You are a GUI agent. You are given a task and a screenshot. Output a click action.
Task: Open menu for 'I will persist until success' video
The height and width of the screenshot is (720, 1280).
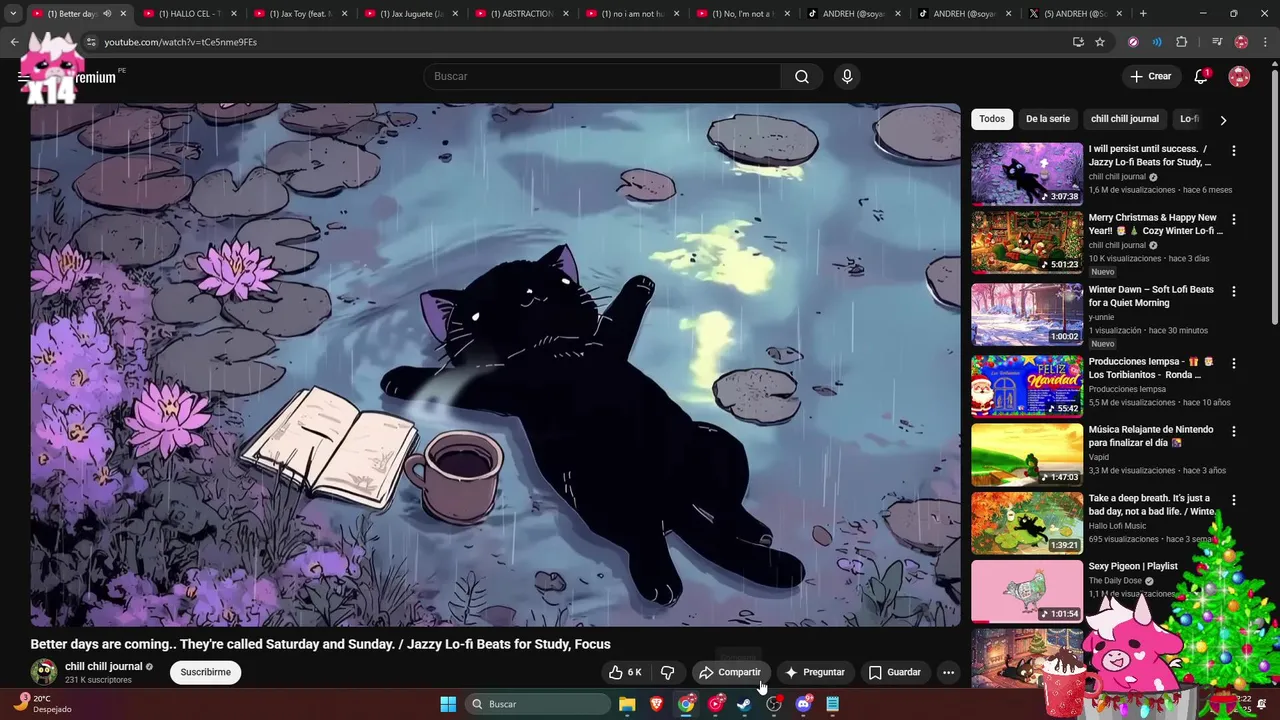pyautogui.click(x=1233, y=150)
